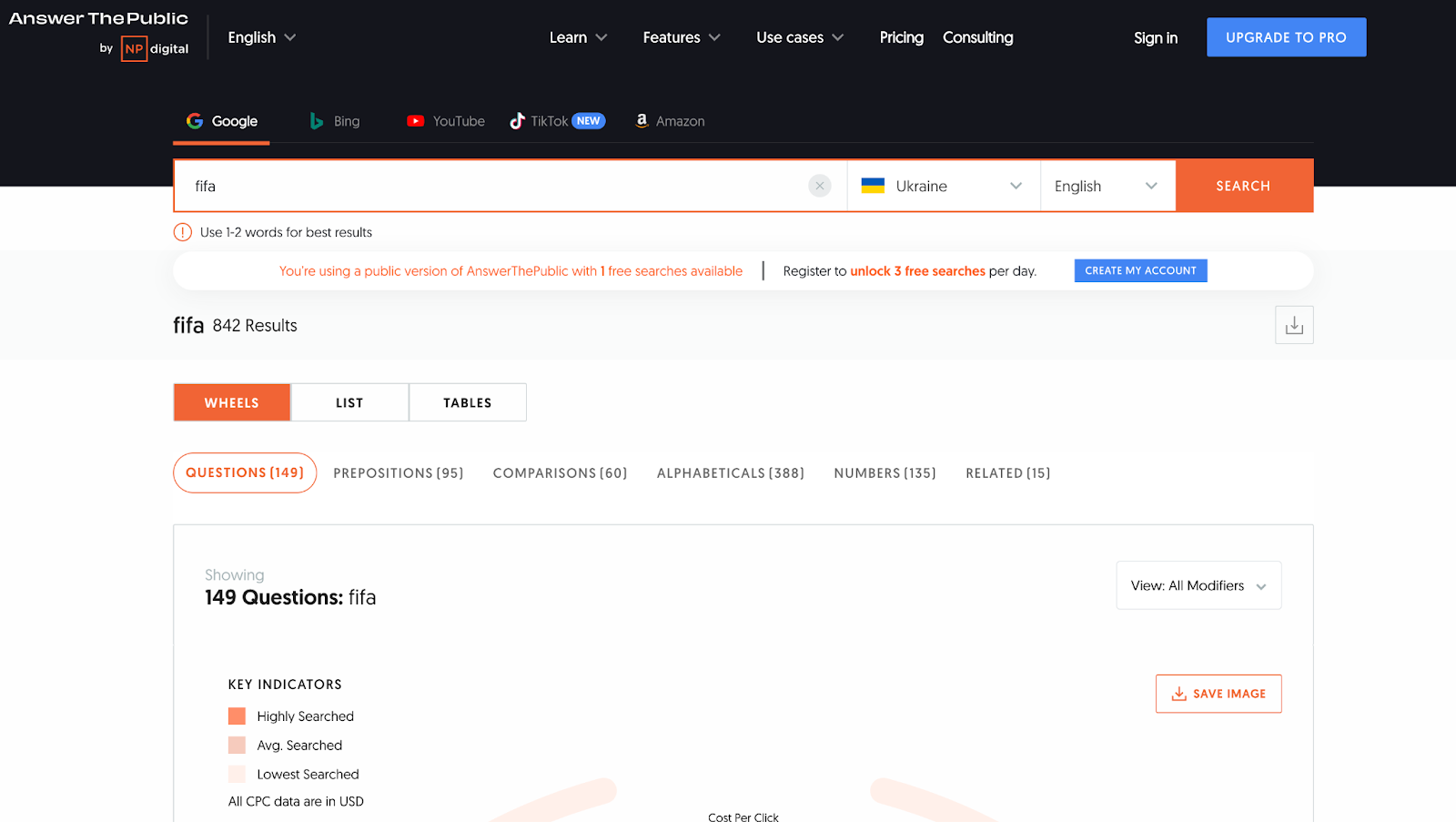
Task: Click the orange Search button
Action: [1243, 186]
